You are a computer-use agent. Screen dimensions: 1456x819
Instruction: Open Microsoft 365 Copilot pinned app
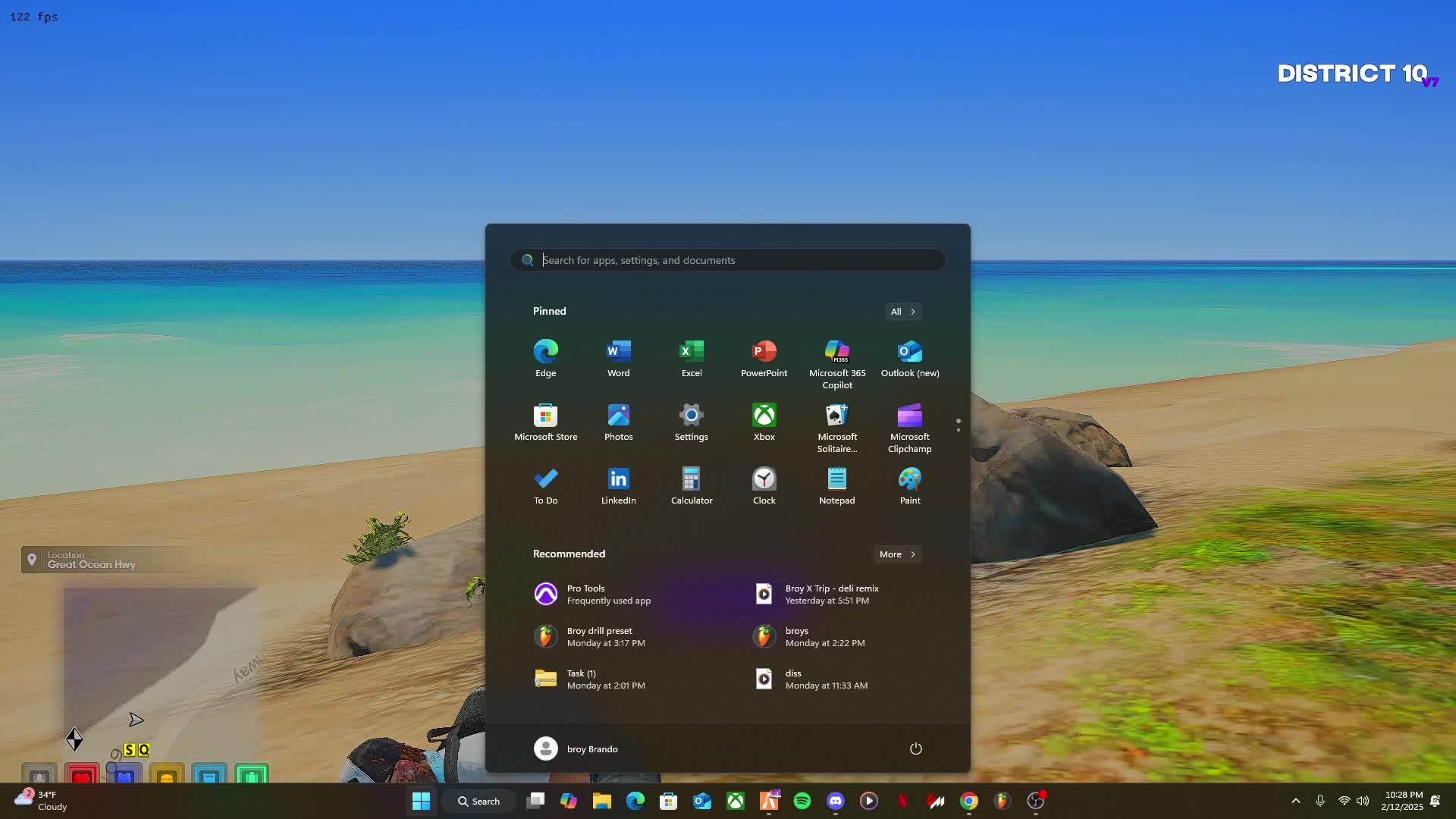pyautogui.click(x=836, y=364)
